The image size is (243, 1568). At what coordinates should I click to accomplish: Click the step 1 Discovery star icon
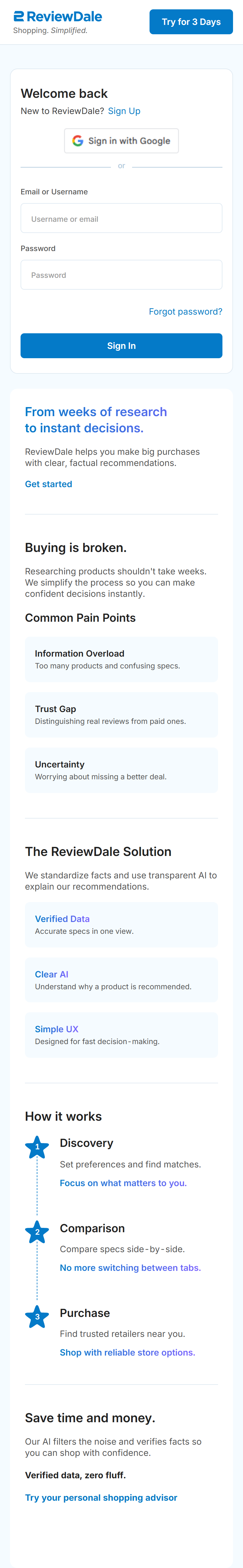[37, 1147]
